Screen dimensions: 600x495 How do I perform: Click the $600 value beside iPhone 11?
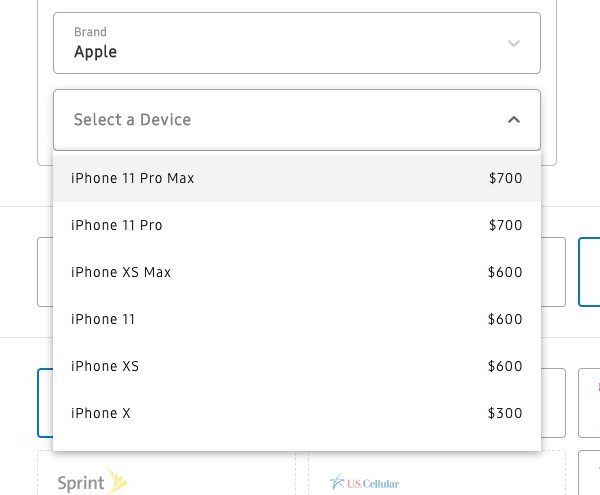click(505, 320)
